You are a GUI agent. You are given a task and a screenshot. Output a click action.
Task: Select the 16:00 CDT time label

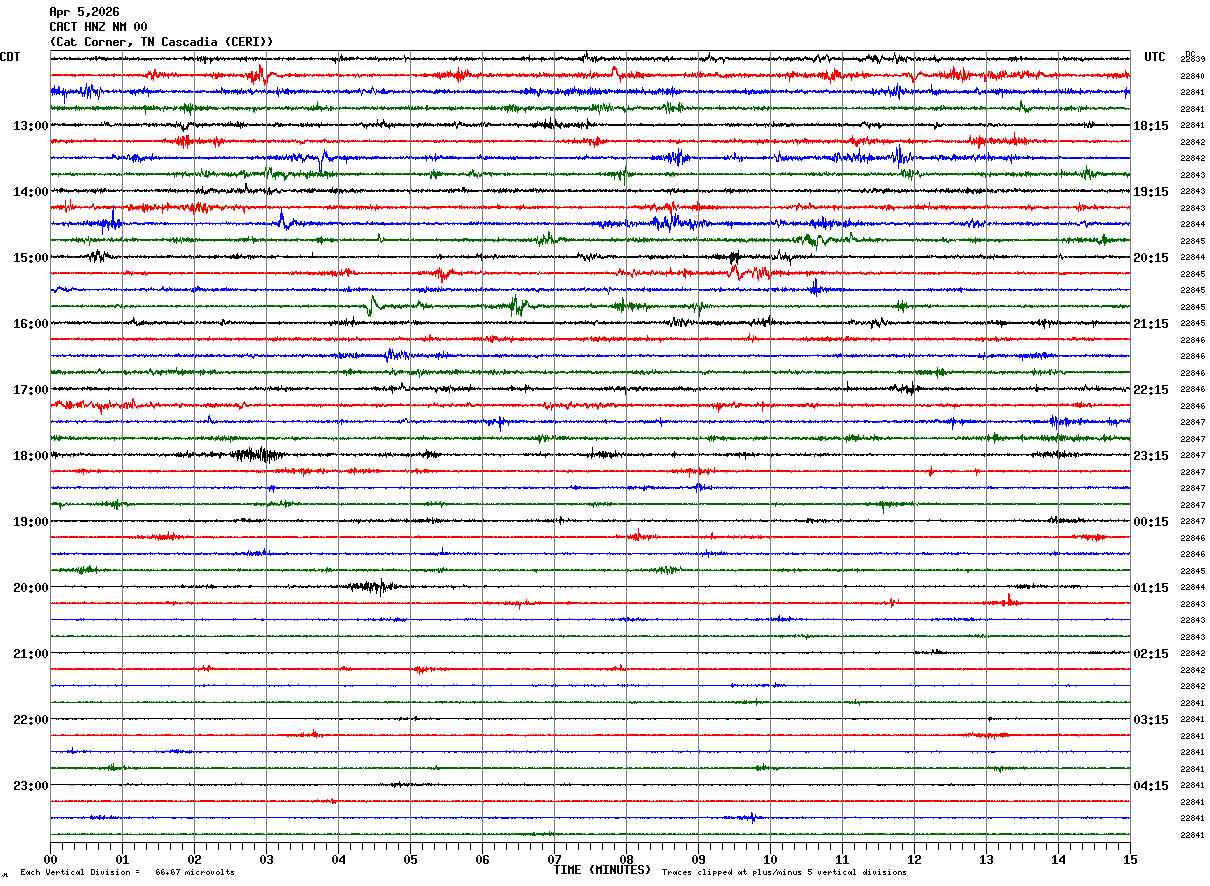pos(31,324)
